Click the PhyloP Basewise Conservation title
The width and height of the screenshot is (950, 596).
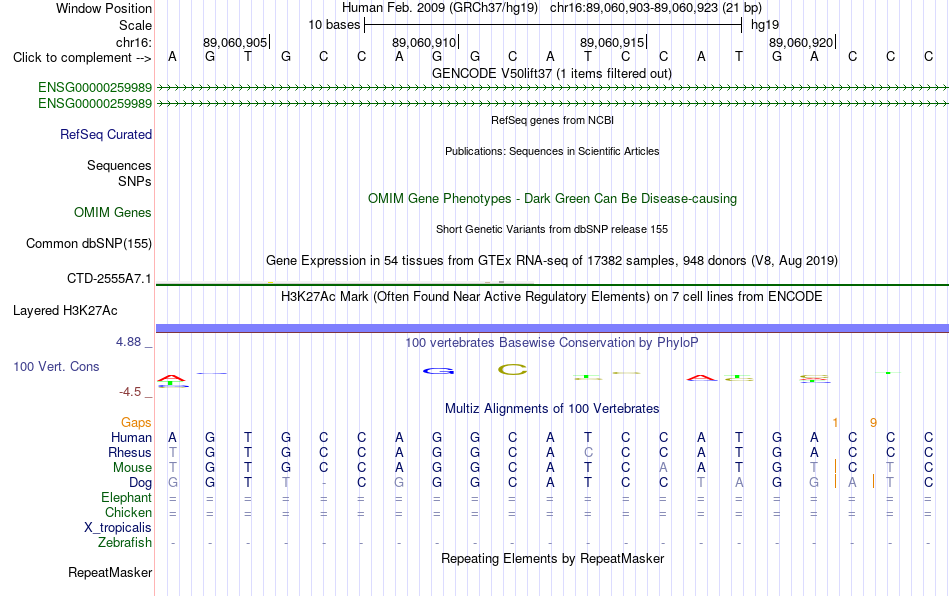coord(551,342)
